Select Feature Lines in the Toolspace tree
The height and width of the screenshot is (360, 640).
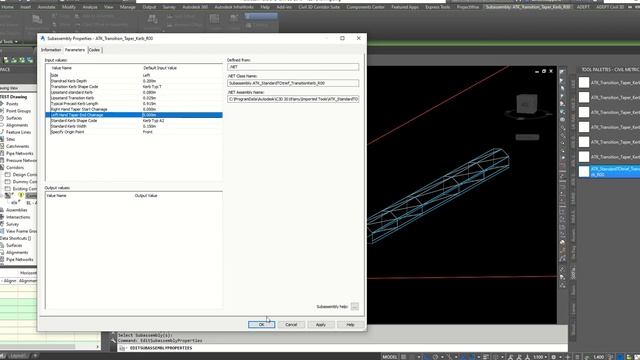(x=18, y=132)
